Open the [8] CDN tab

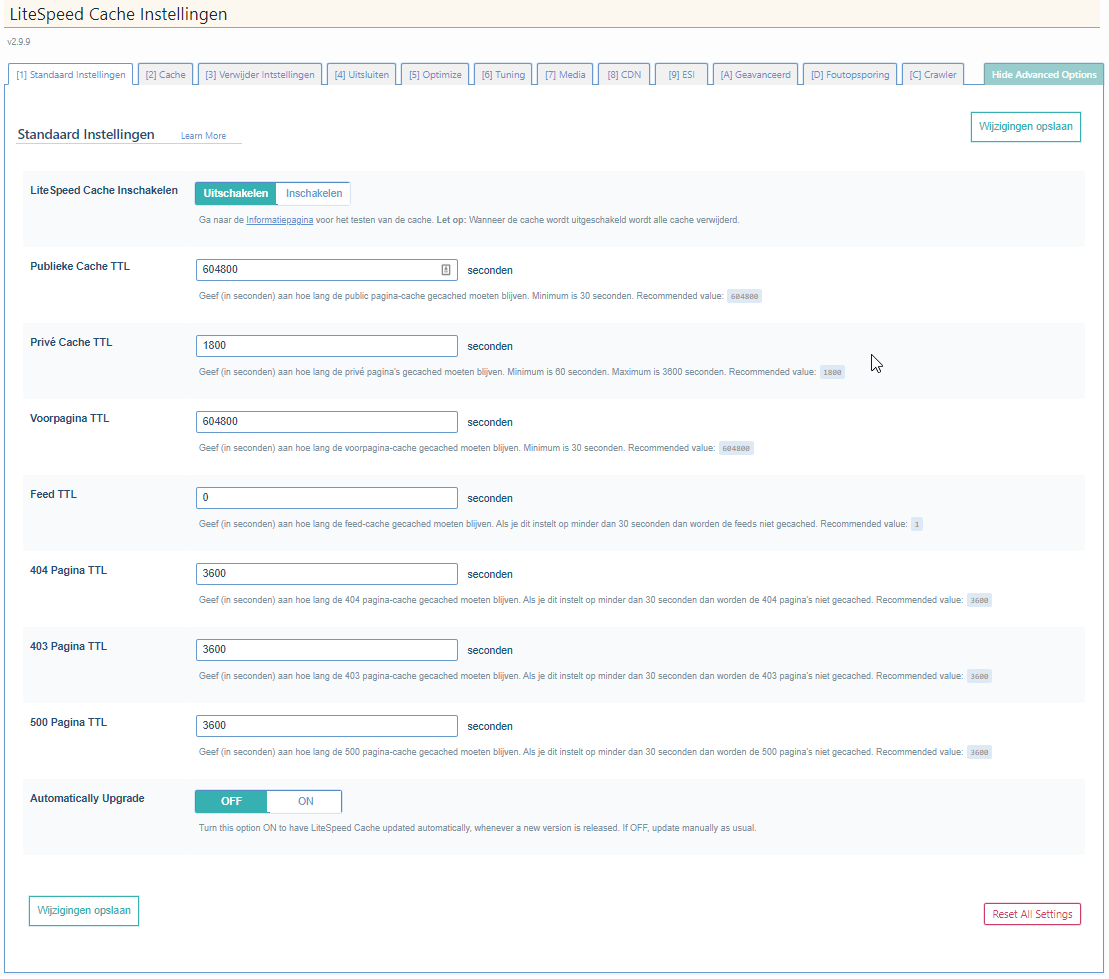(624, 74)
